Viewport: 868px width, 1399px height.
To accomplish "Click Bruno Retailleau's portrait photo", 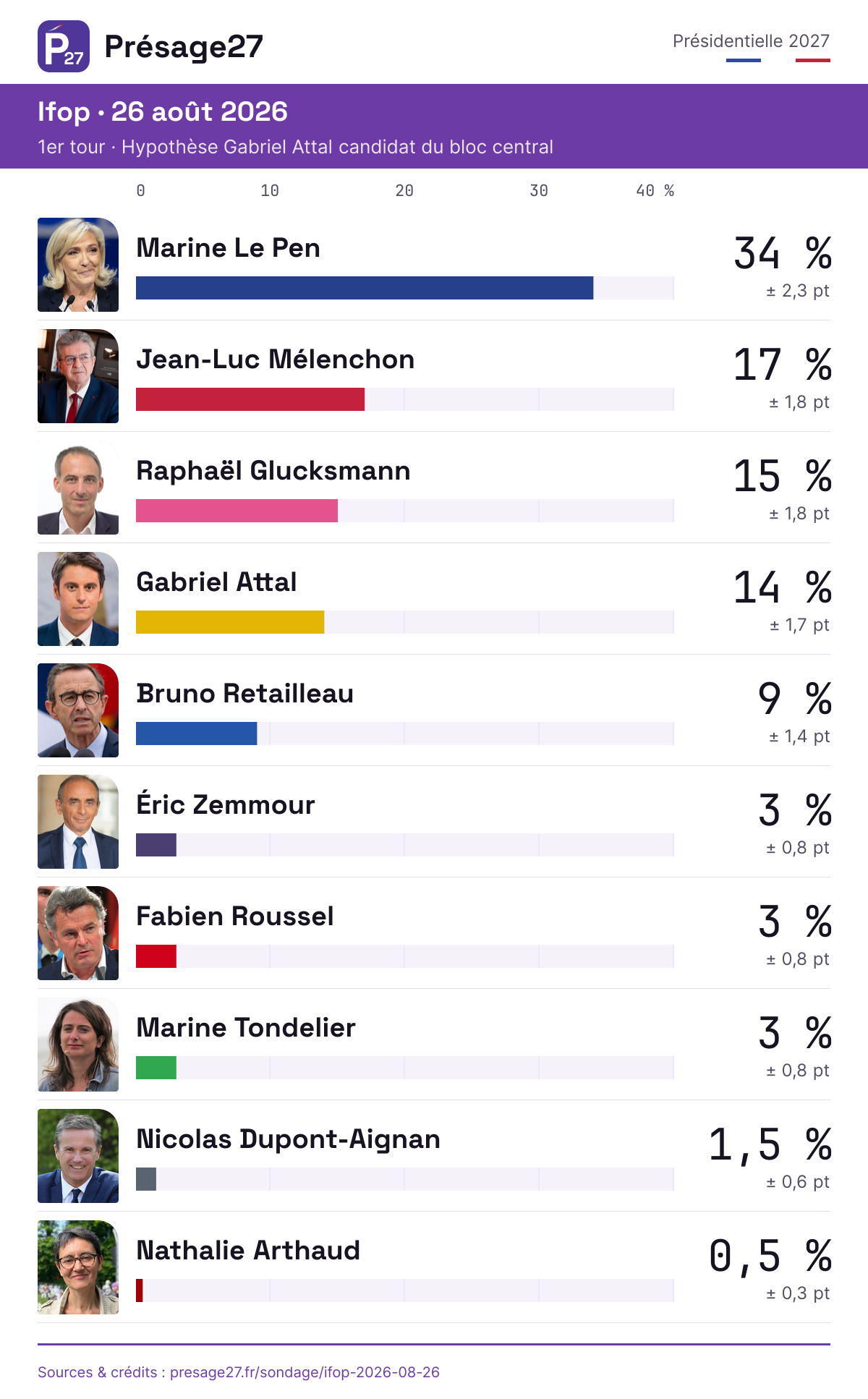I will point(78,710).
